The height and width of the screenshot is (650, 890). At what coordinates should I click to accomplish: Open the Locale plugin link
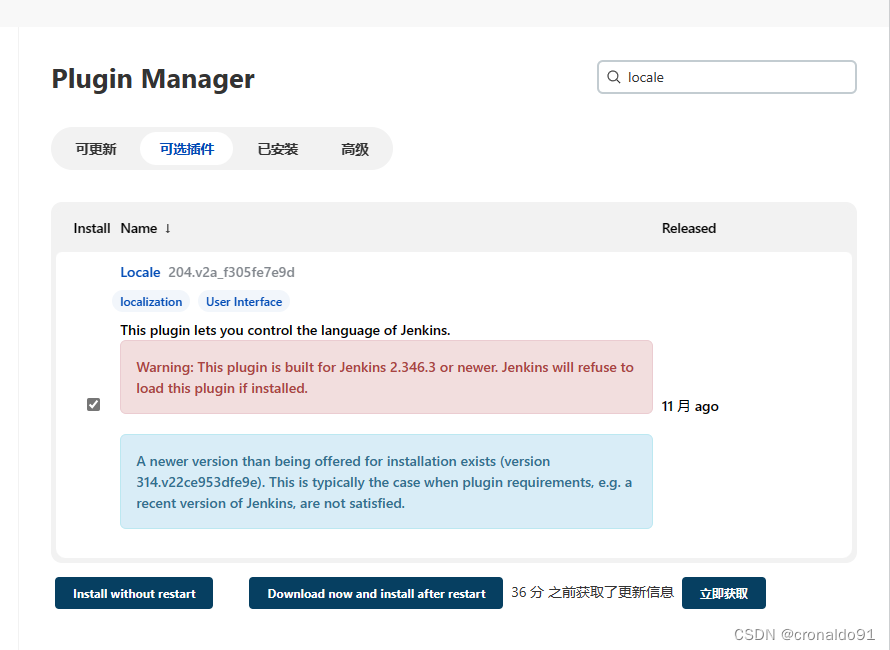[x=140, y=272]
